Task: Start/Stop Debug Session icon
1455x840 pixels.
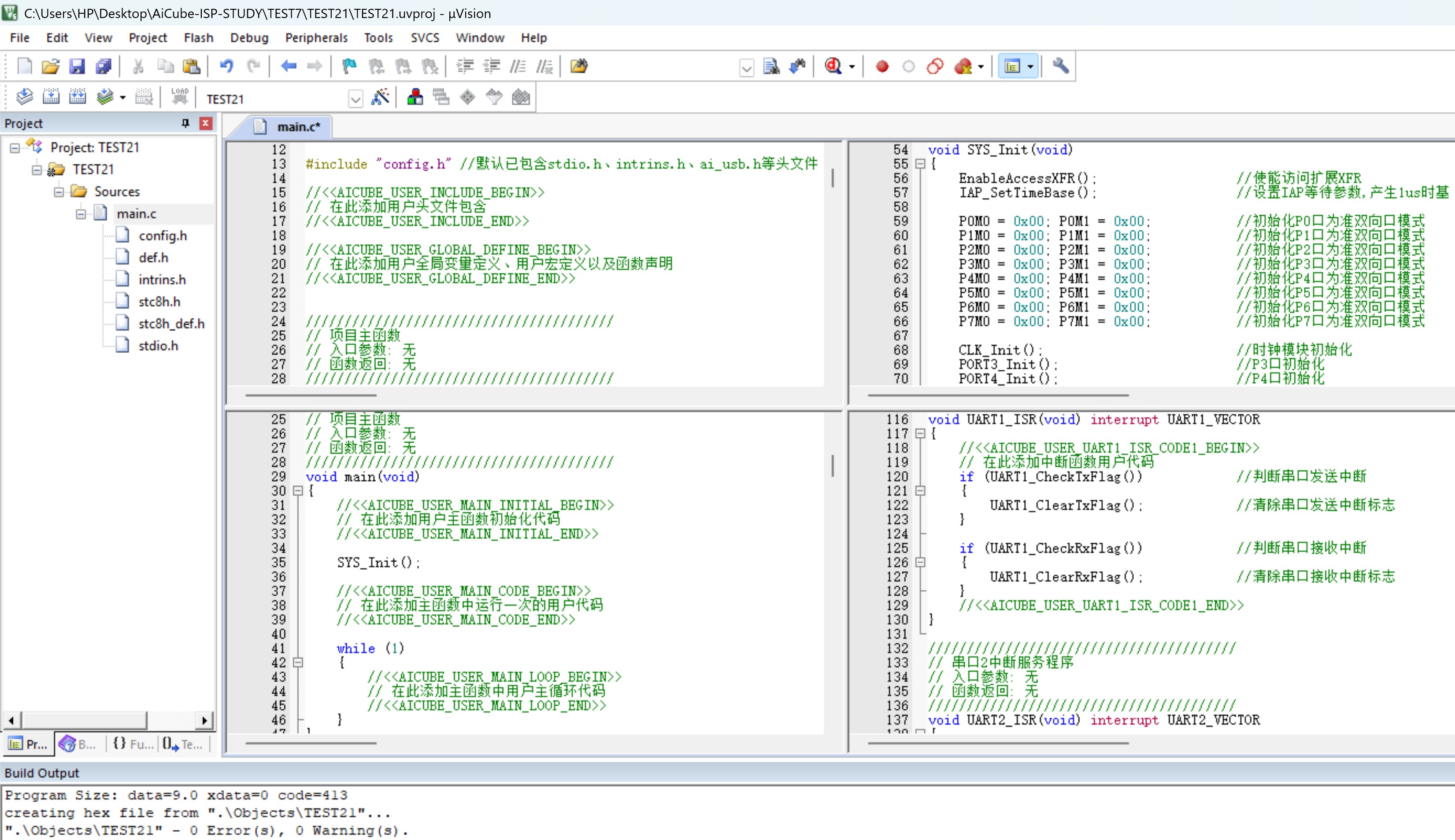Action: pos(833,66)
